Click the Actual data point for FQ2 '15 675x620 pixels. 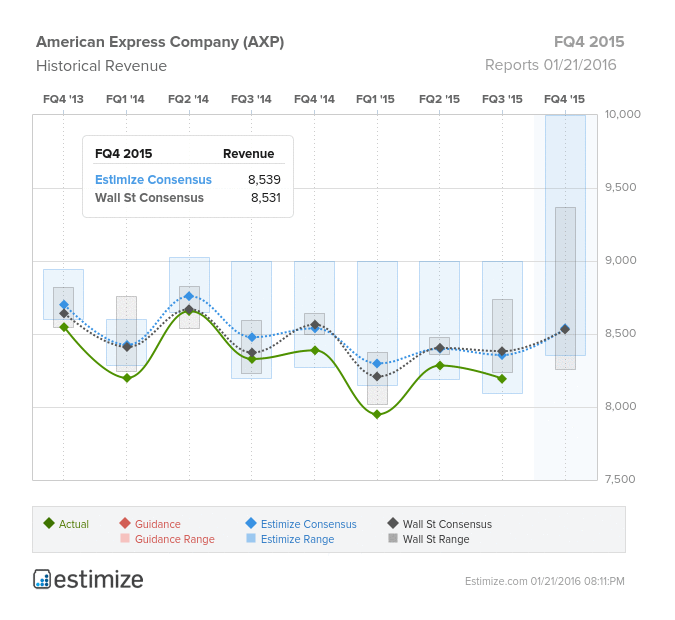tap(440, 366)
